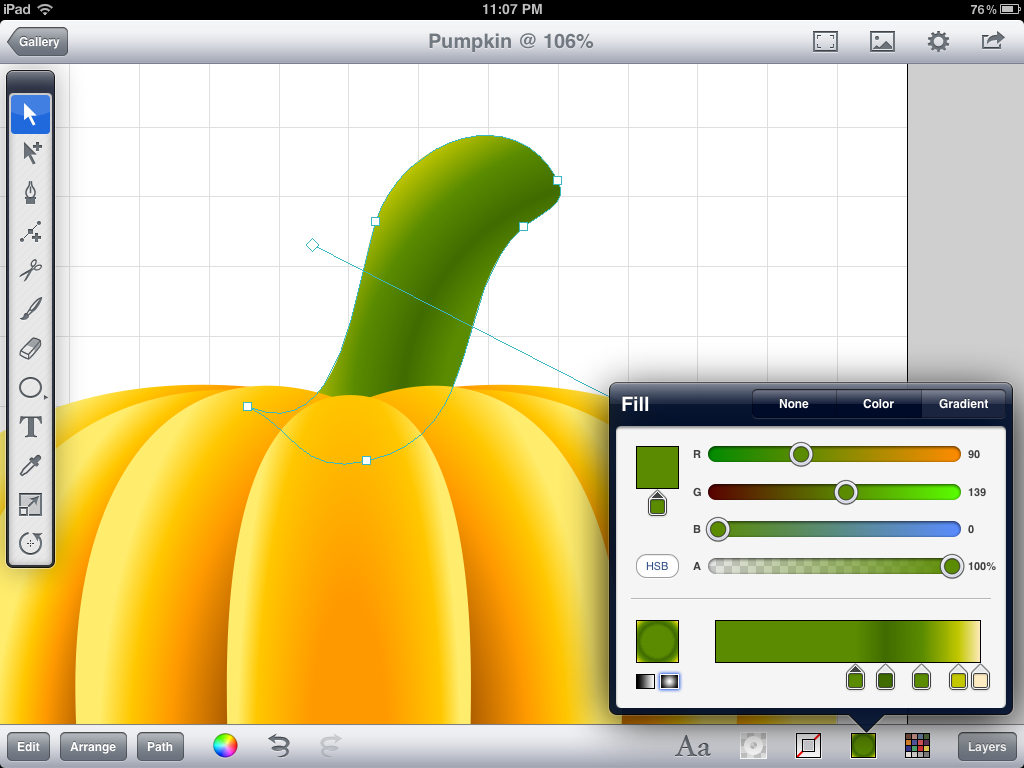Activate the Rotate tool
This screenshot has height=768, width=1024.
pyautogui.click(x=31, y=543)
